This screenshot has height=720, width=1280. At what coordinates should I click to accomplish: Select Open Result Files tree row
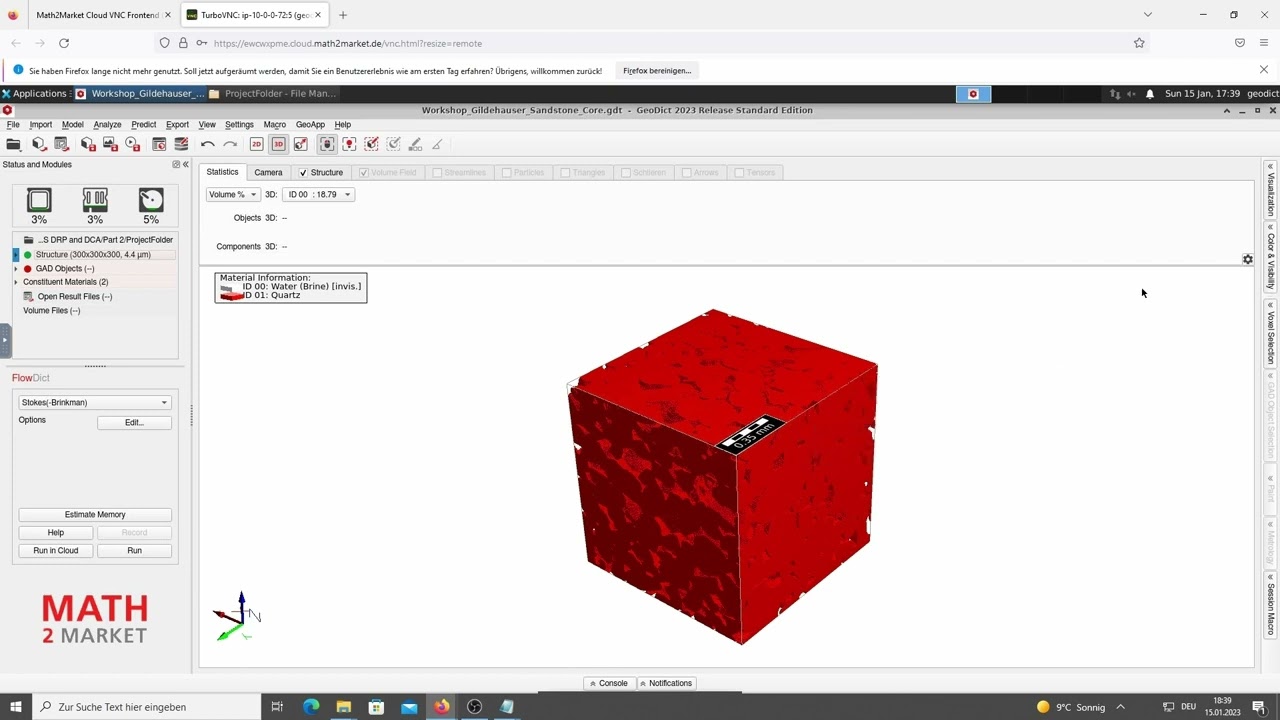click(x=67, y=297)
